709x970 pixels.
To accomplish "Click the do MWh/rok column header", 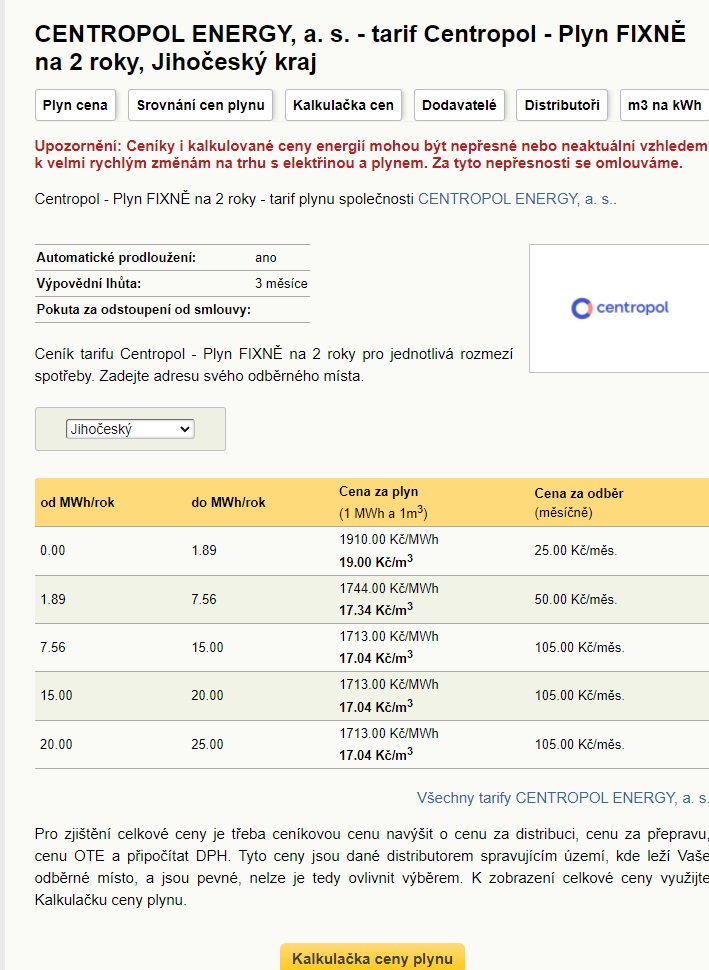I will tap(228, 502).
